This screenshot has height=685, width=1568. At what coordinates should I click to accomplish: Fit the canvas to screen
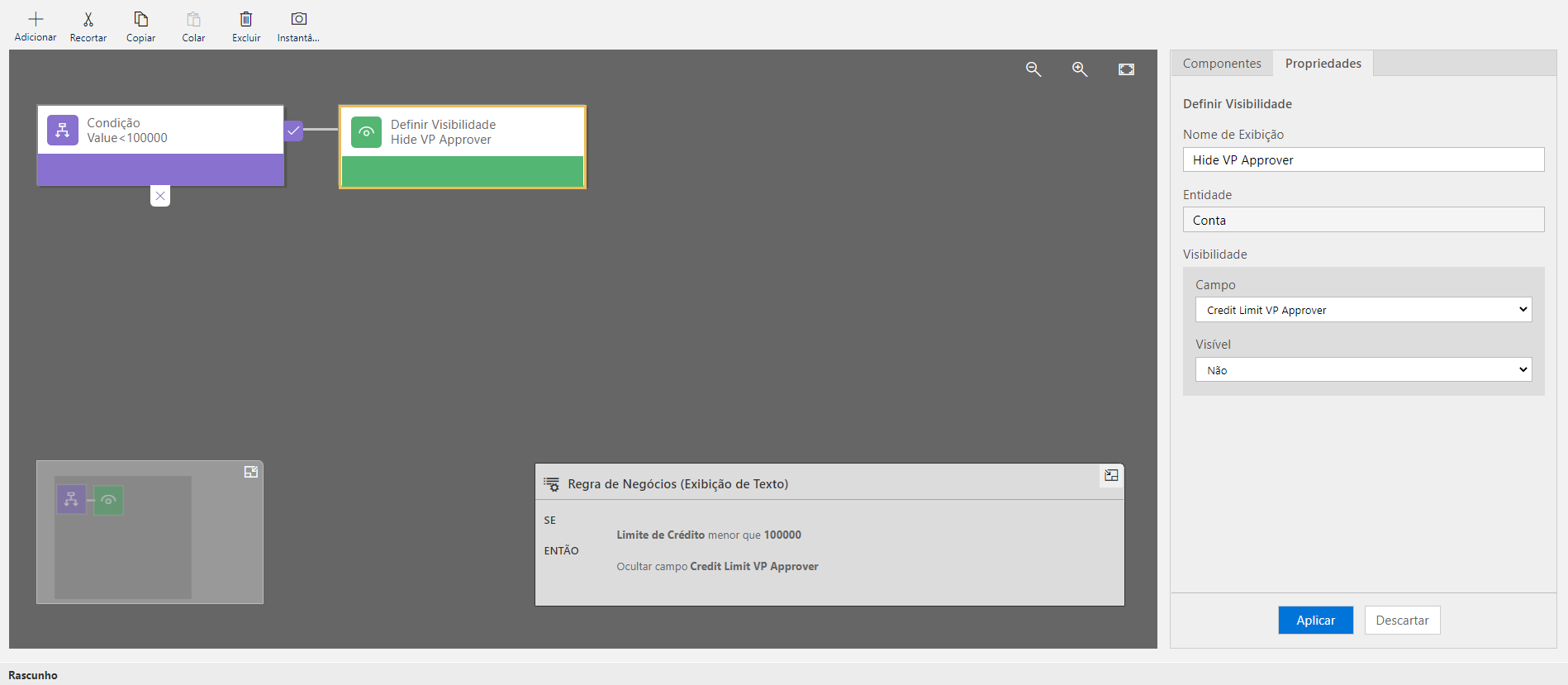click(x=1126, y=69)
